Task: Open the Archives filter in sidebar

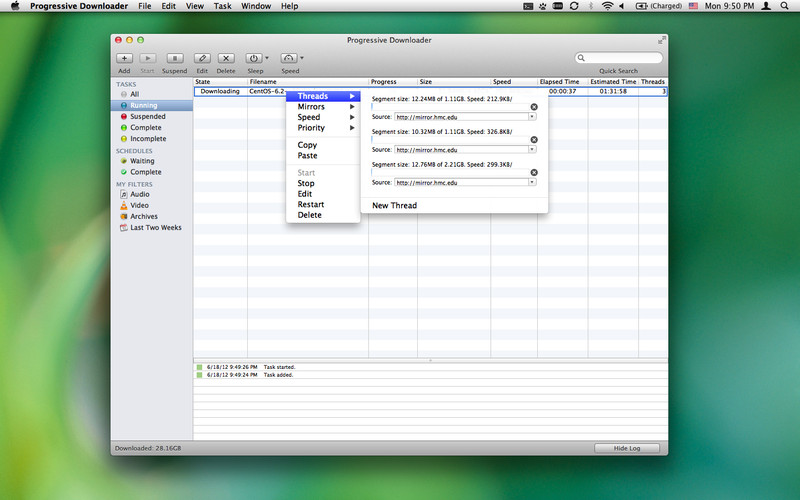Action: pyautogui.click(x=143, y=216)
